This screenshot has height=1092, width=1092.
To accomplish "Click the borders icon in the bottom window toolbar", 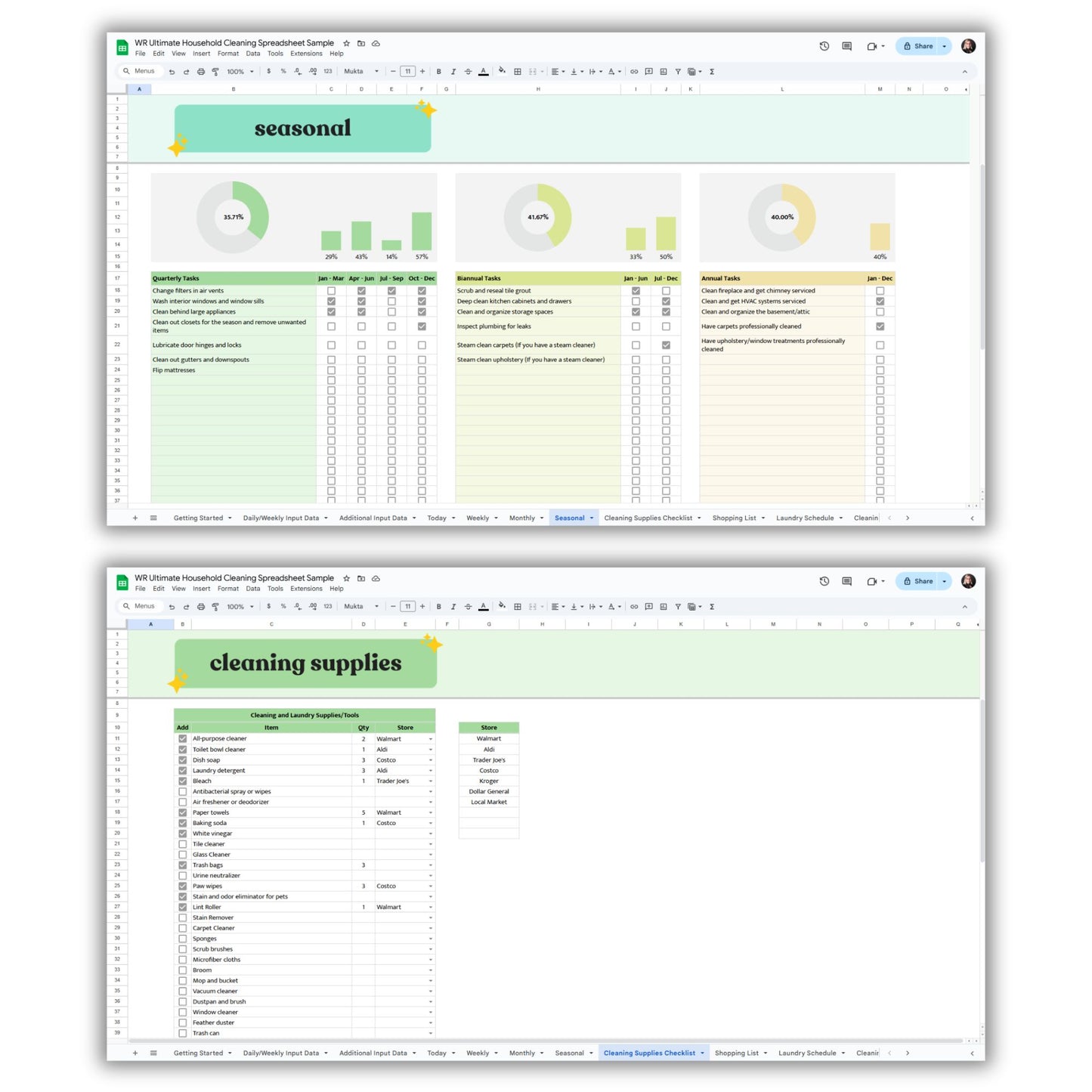I will coord(518,607).
